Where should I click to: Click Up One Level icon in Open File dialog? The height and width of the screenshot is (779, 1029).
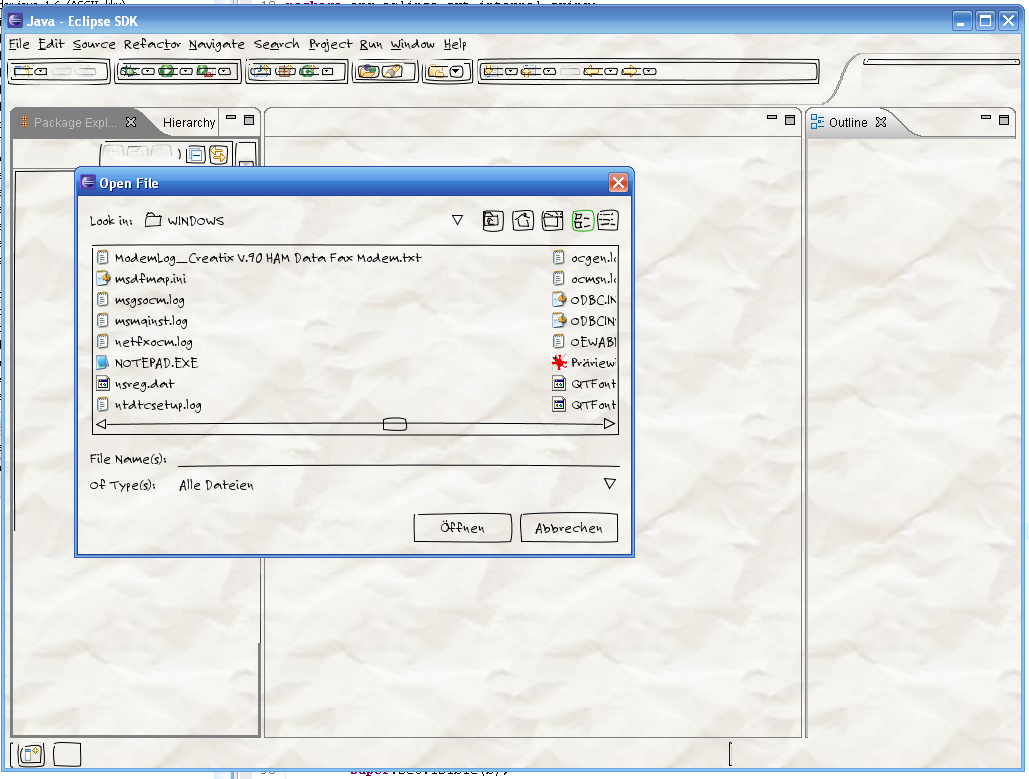(x=493, y=221)
